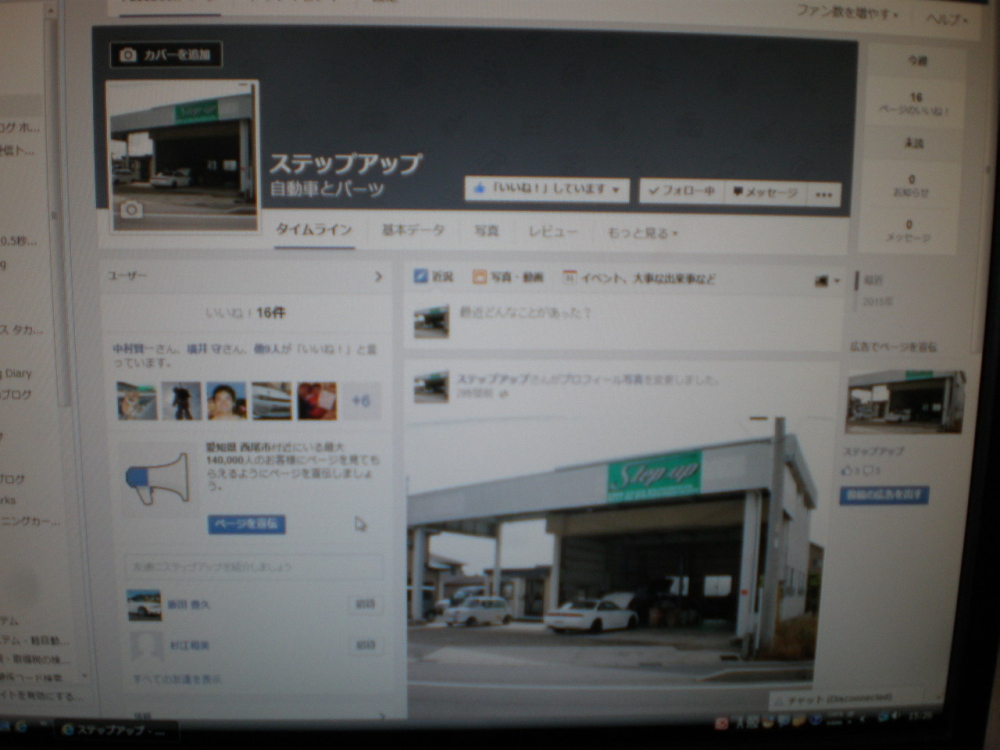This screenshot has height=750, width=1000.
Task: Click the blue boost post button in right sidebar
Action: click(x=884, y=496)
